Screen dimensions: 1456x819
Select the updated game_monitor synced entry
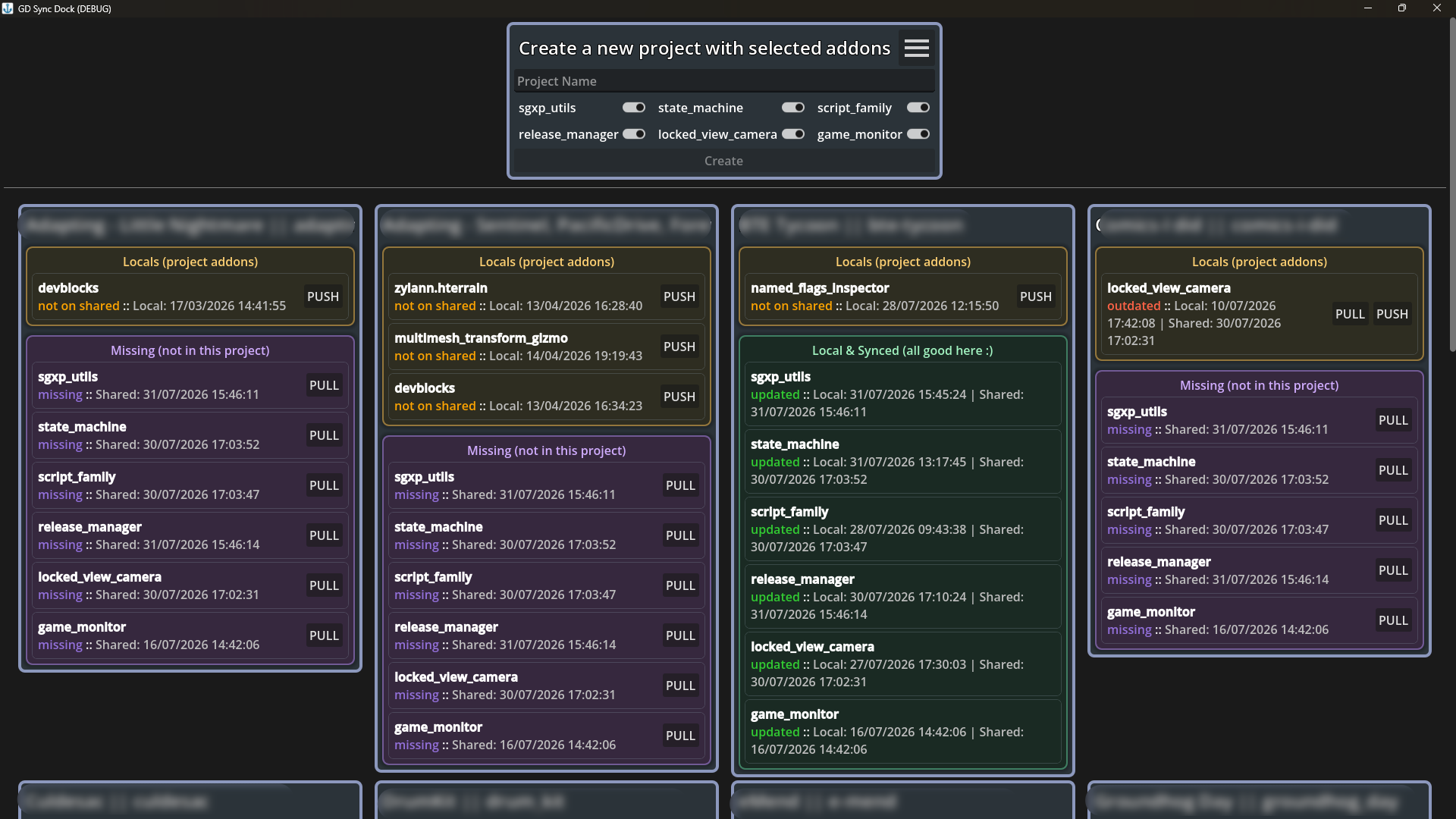902,732
